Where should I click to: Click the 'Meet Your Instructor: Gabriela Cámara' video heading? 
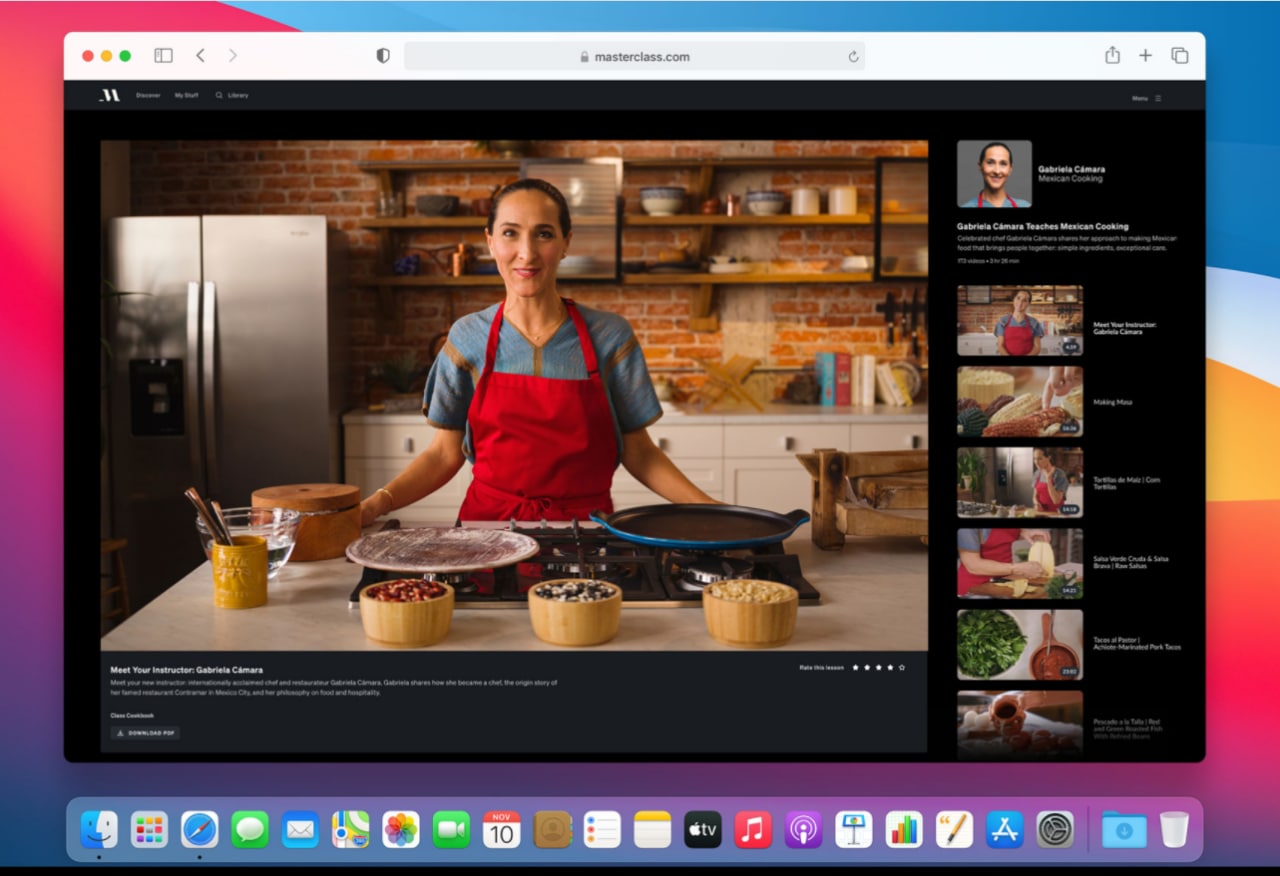(x=187, y=669)
